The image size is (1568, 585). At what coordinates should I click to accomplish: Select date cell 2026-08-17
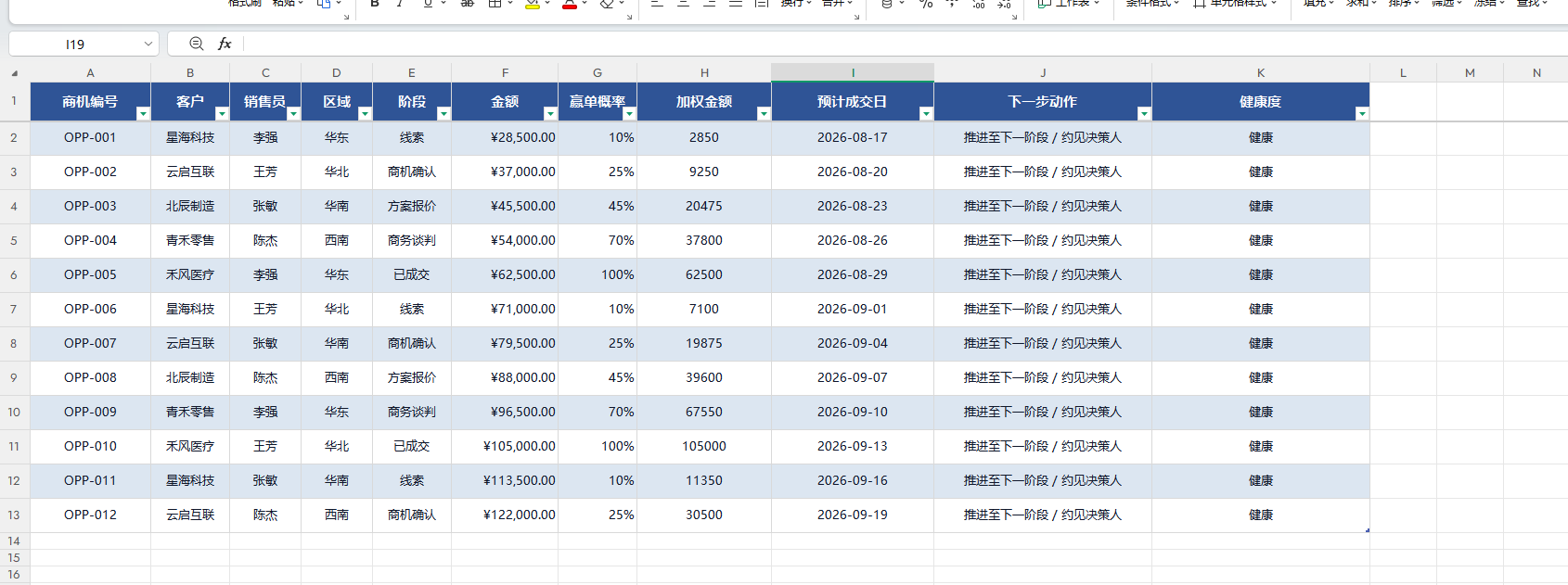(853, 137)
